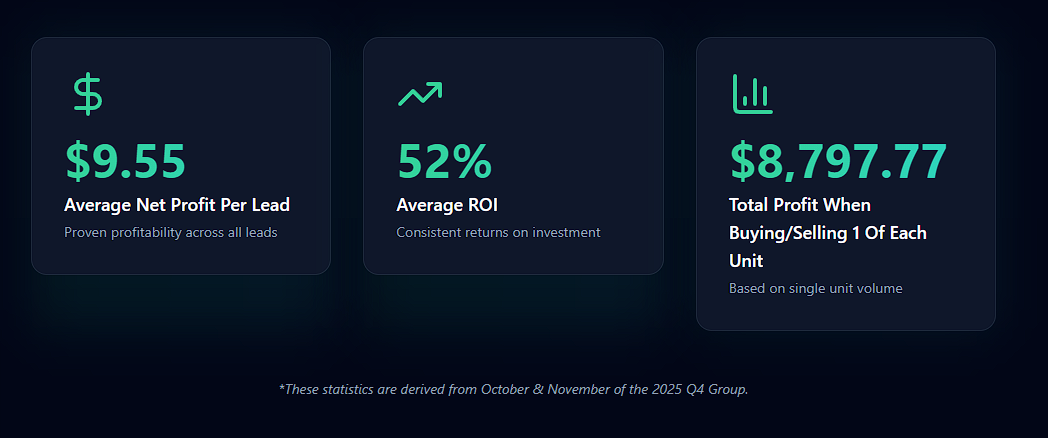1048x438 pixels.
Task: Click the bar chart icon
Action: tap(753, 94)
